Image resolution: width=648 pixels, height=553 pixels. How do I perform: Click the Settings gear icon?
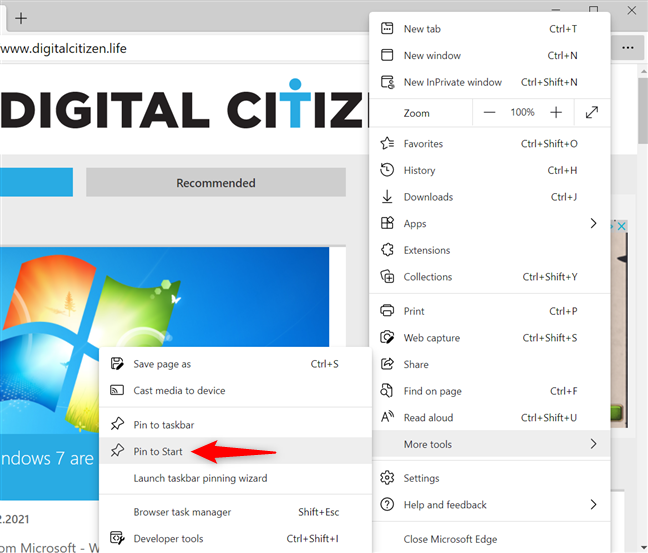[x=387, y=478]
